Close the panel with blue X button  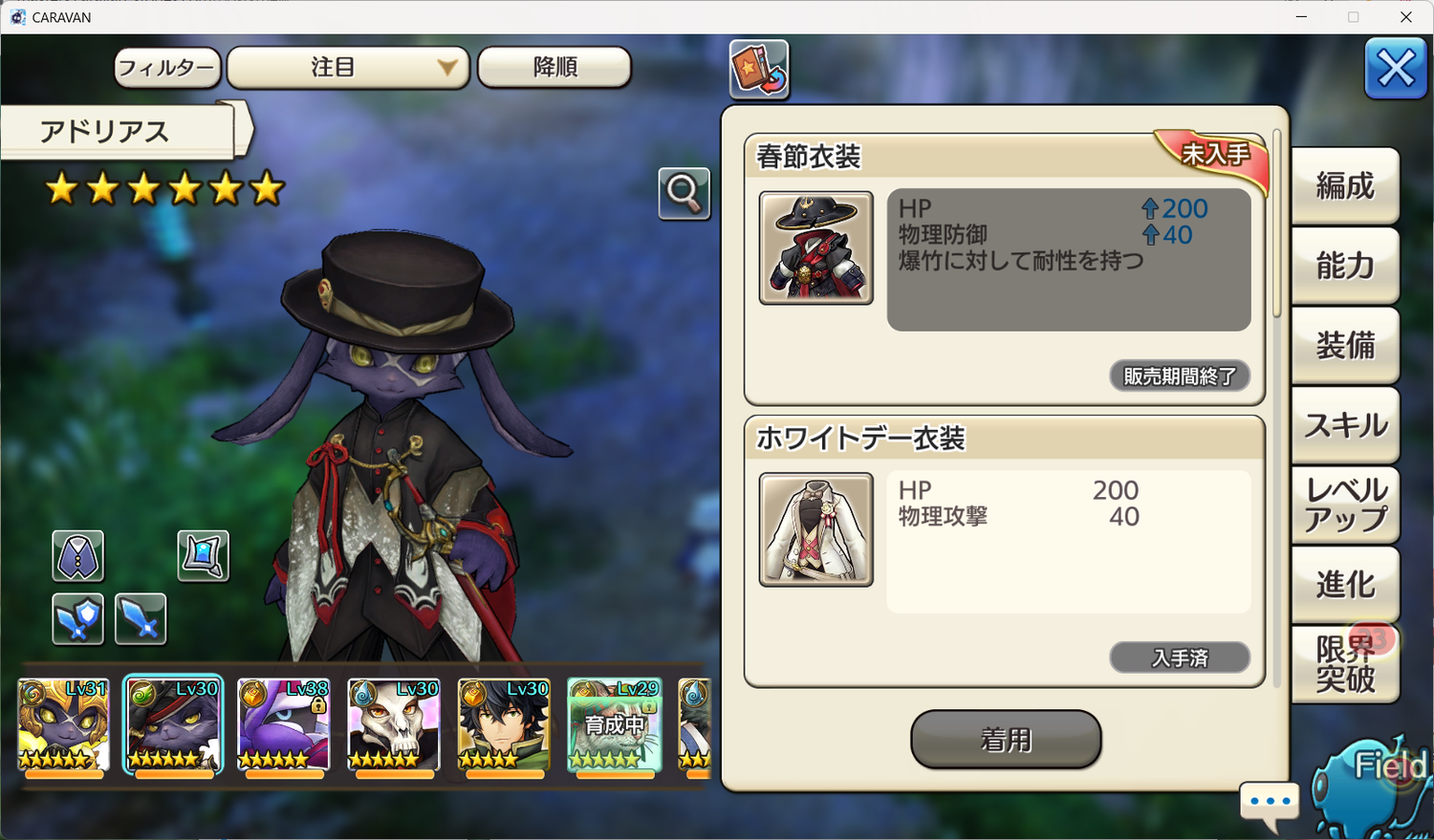pos(1396,69)
